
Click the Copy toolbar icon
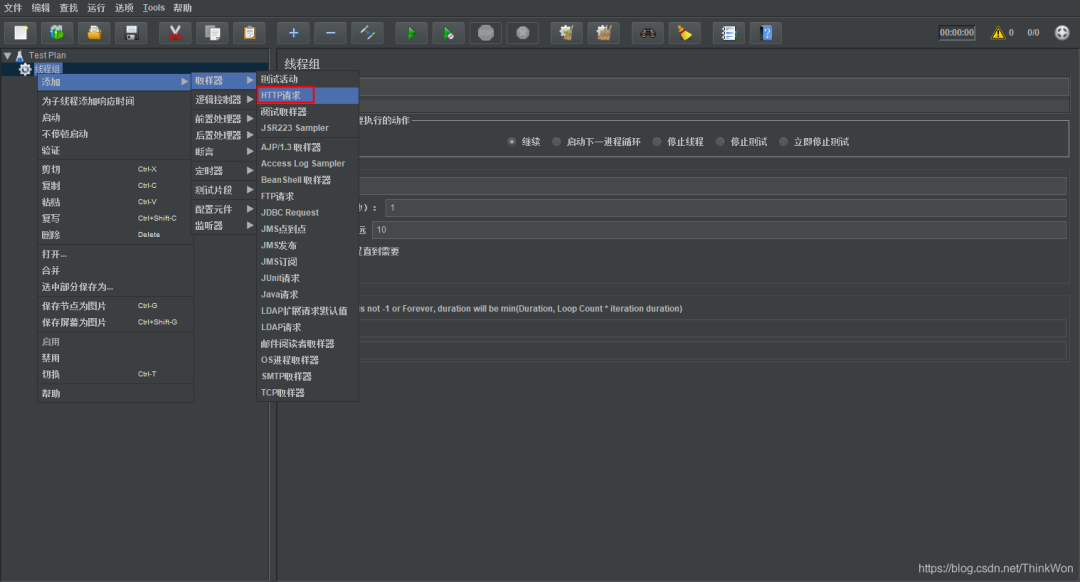(x=212, y=33)
